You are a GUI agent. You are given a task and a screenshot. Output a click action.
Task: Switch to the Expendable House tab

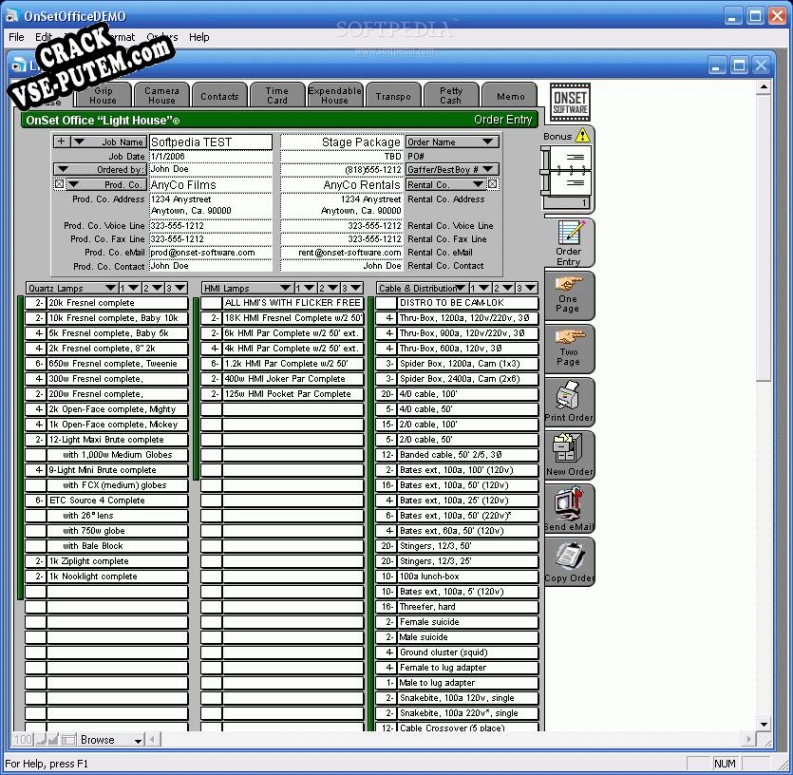pos(335,95)
